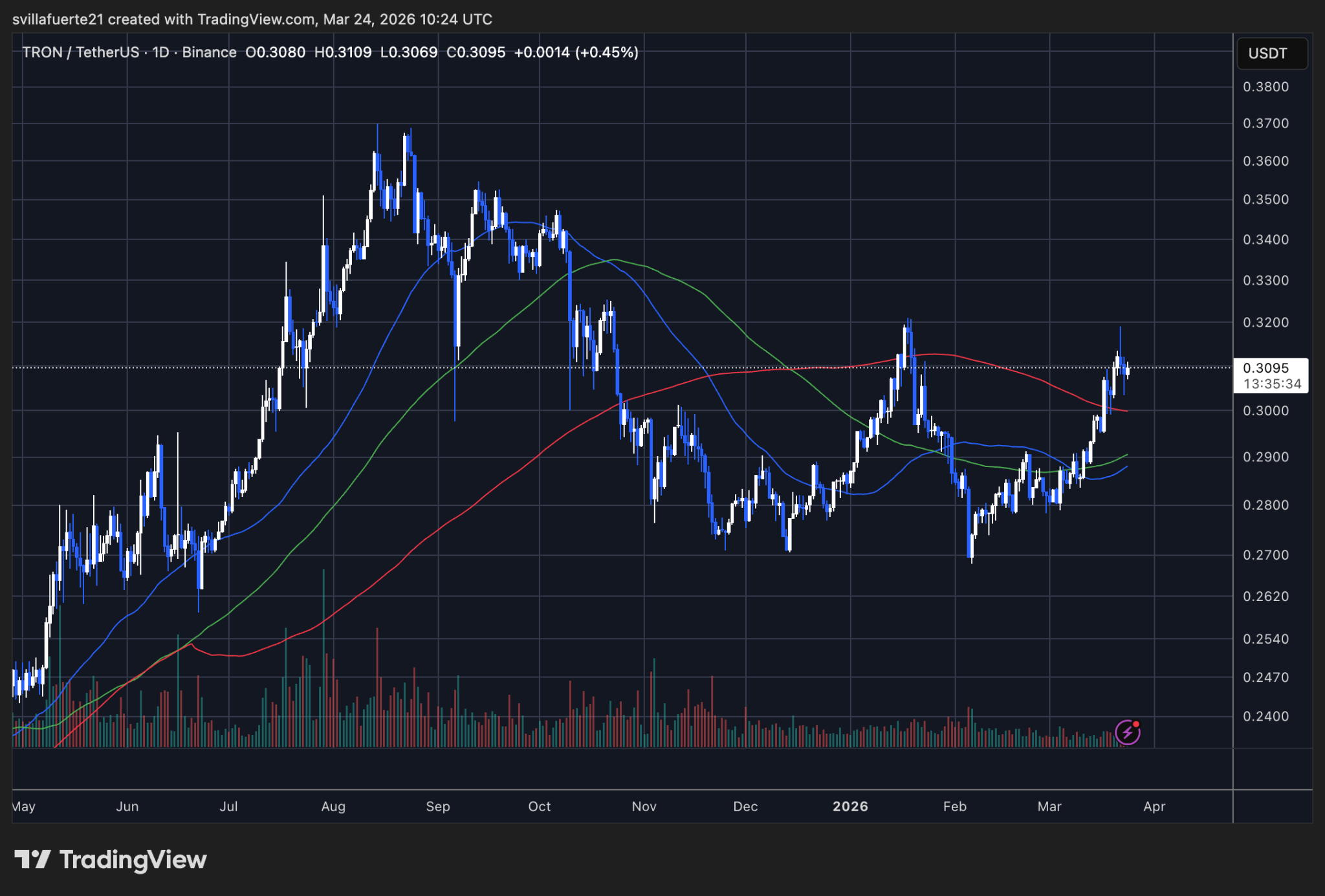
Task: Click the 1D interval text in legend
Action: (x=160, y=52)
